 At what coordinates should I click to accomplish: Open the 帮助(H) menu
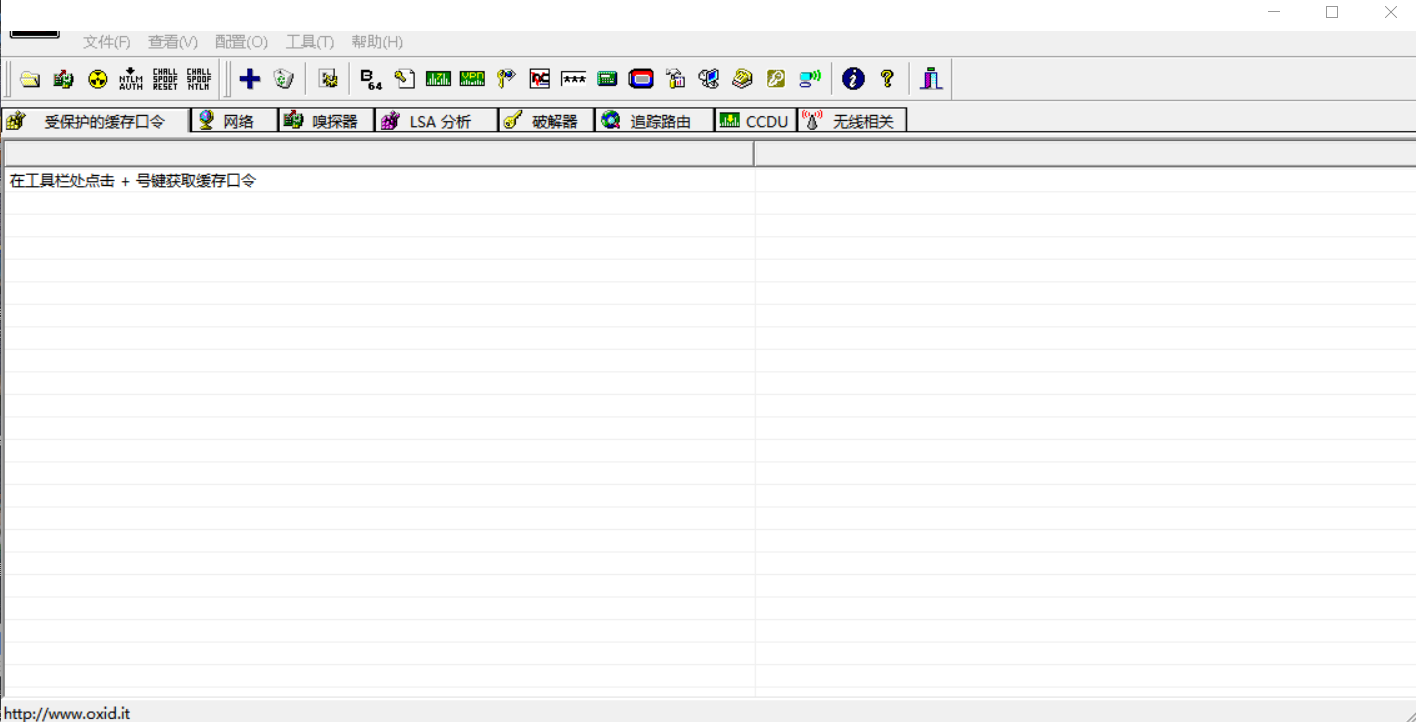(x=377, y=42)
